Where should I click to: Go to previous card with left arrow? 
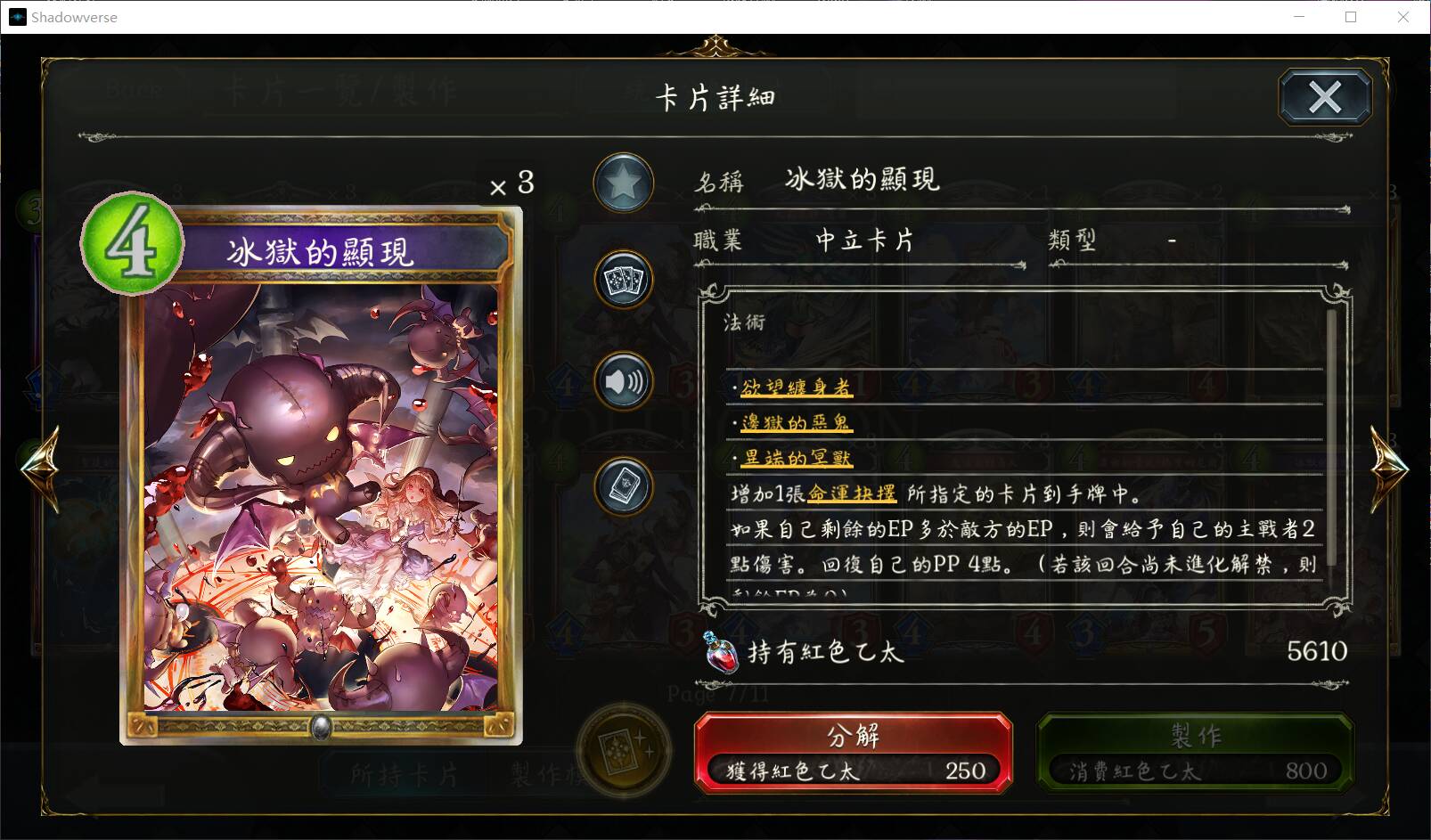tap(40, 468)
